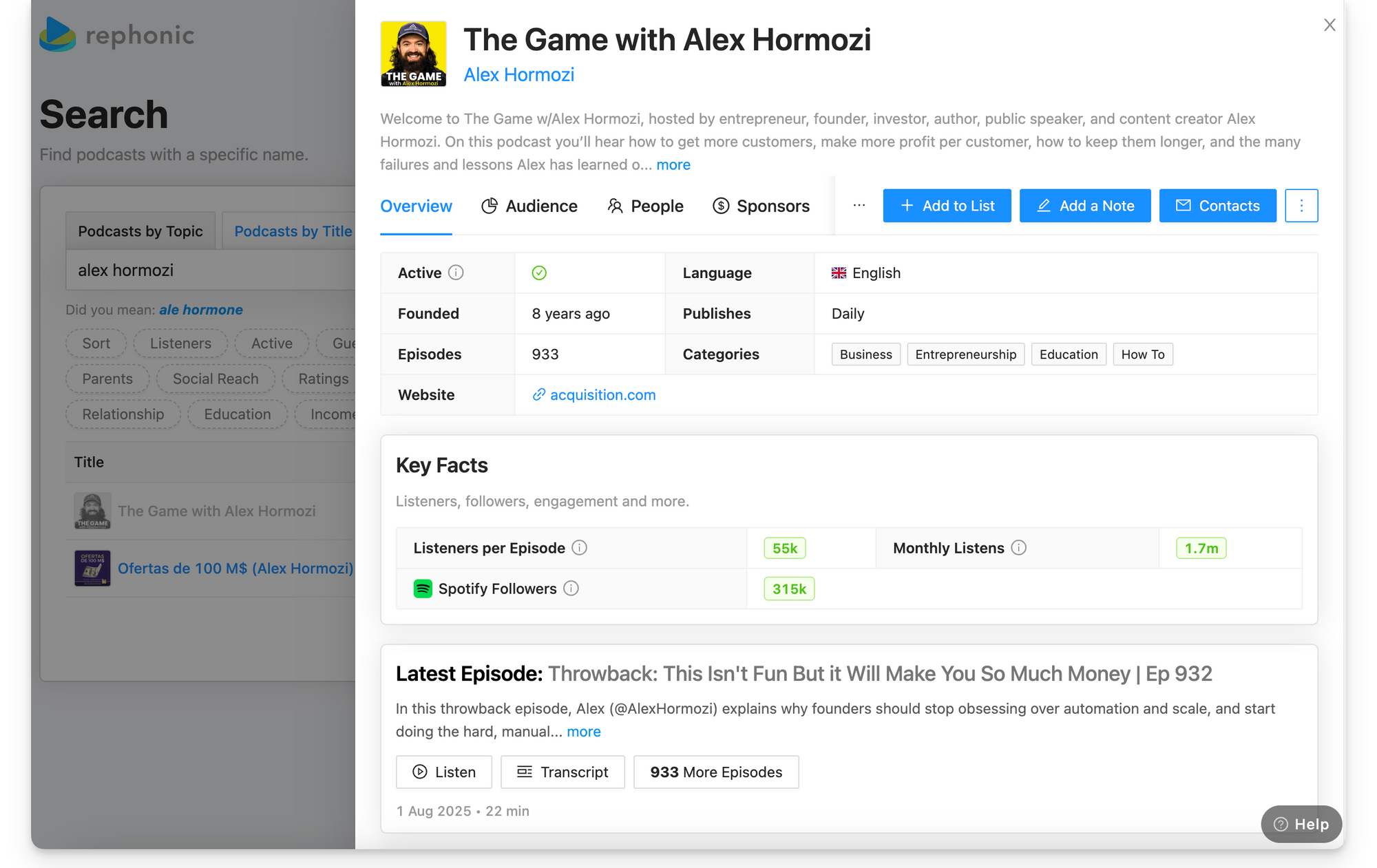This screenshot has height=868, width=1377.
Task: Open the Relationship filter
Action: pos(123,414)
